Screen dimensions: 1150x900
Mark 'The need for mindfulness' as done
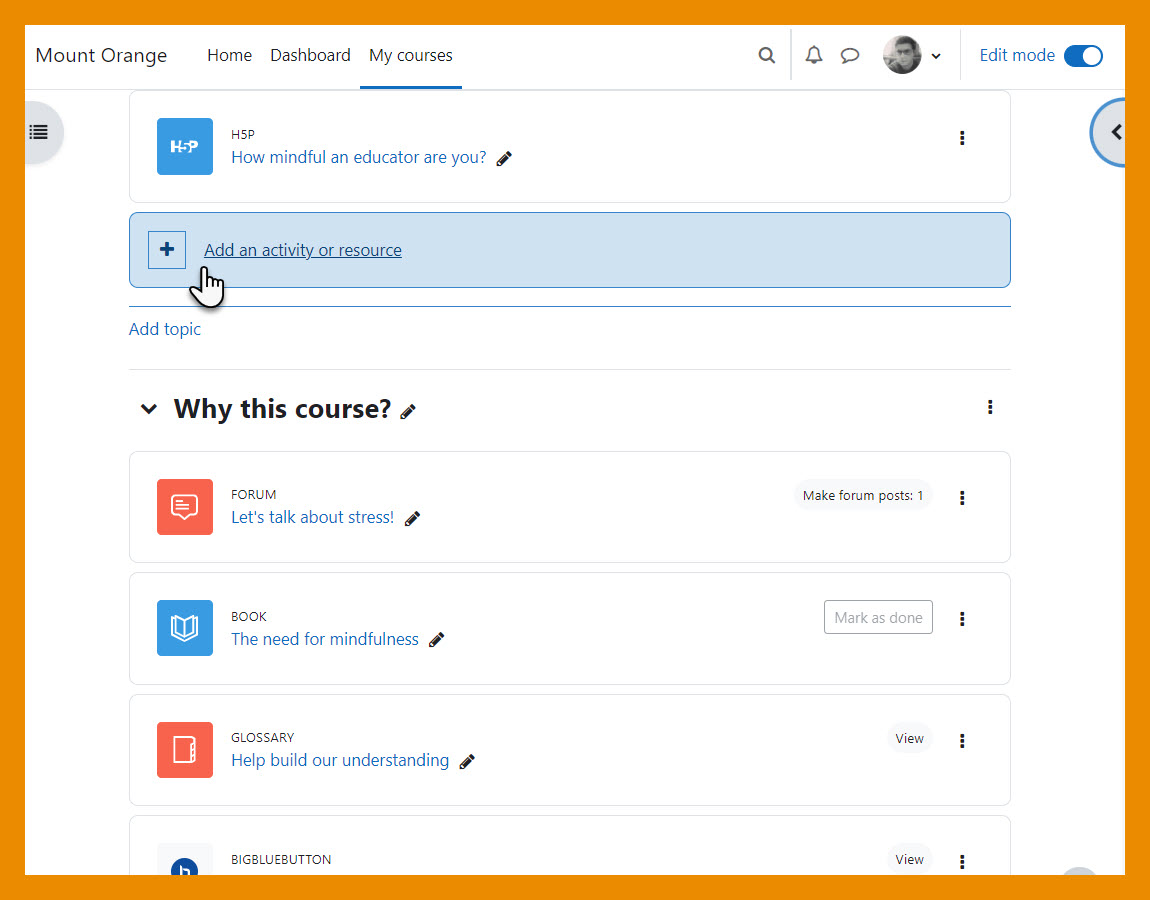877,618
